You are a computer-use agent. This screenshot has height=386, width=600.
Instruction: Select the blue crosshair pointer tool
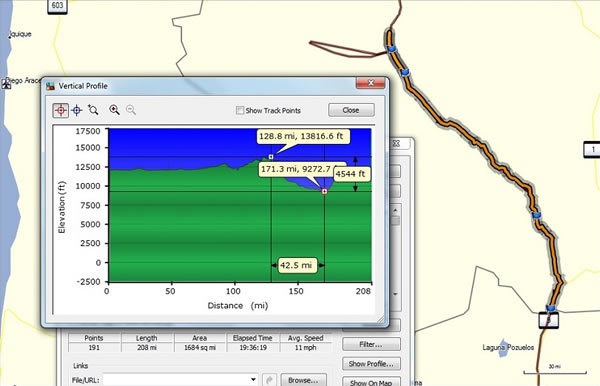coord(77,110)
